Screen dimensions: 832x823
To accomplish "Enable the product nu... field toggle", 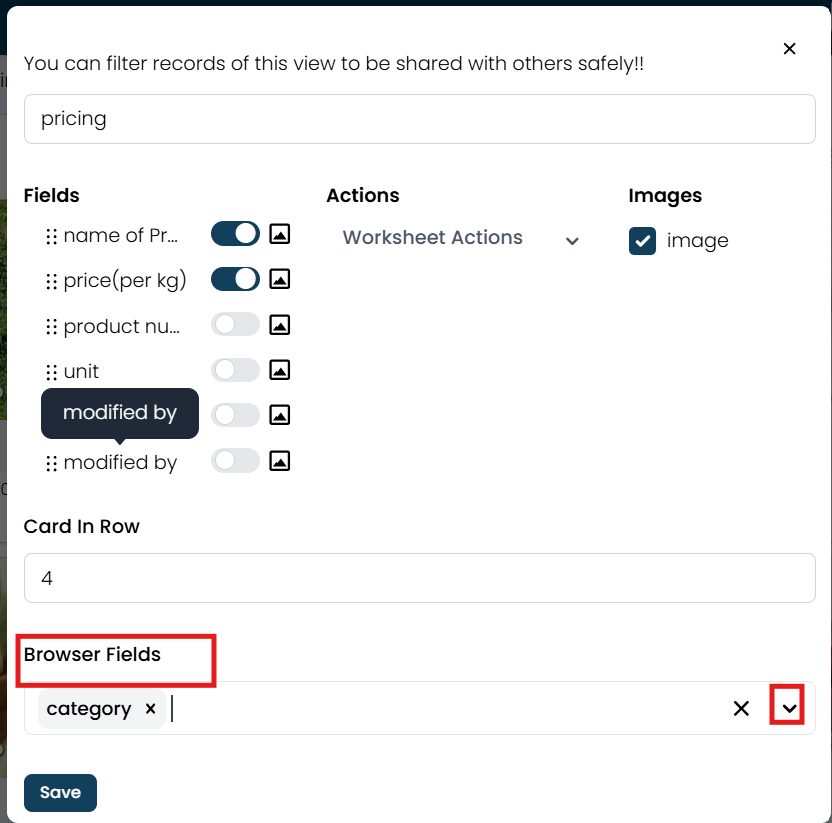I will tap(235, 325).
